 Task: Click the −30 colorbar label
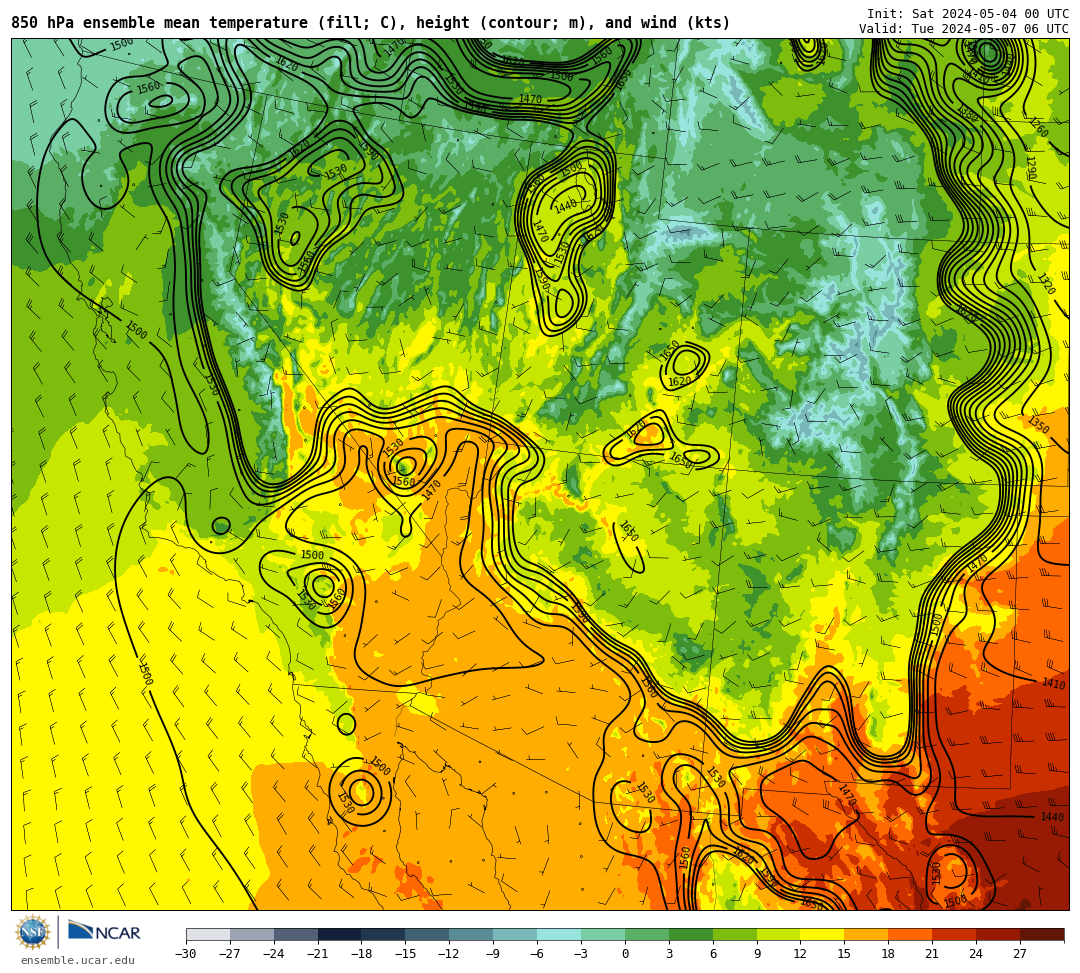click(186, 954)
